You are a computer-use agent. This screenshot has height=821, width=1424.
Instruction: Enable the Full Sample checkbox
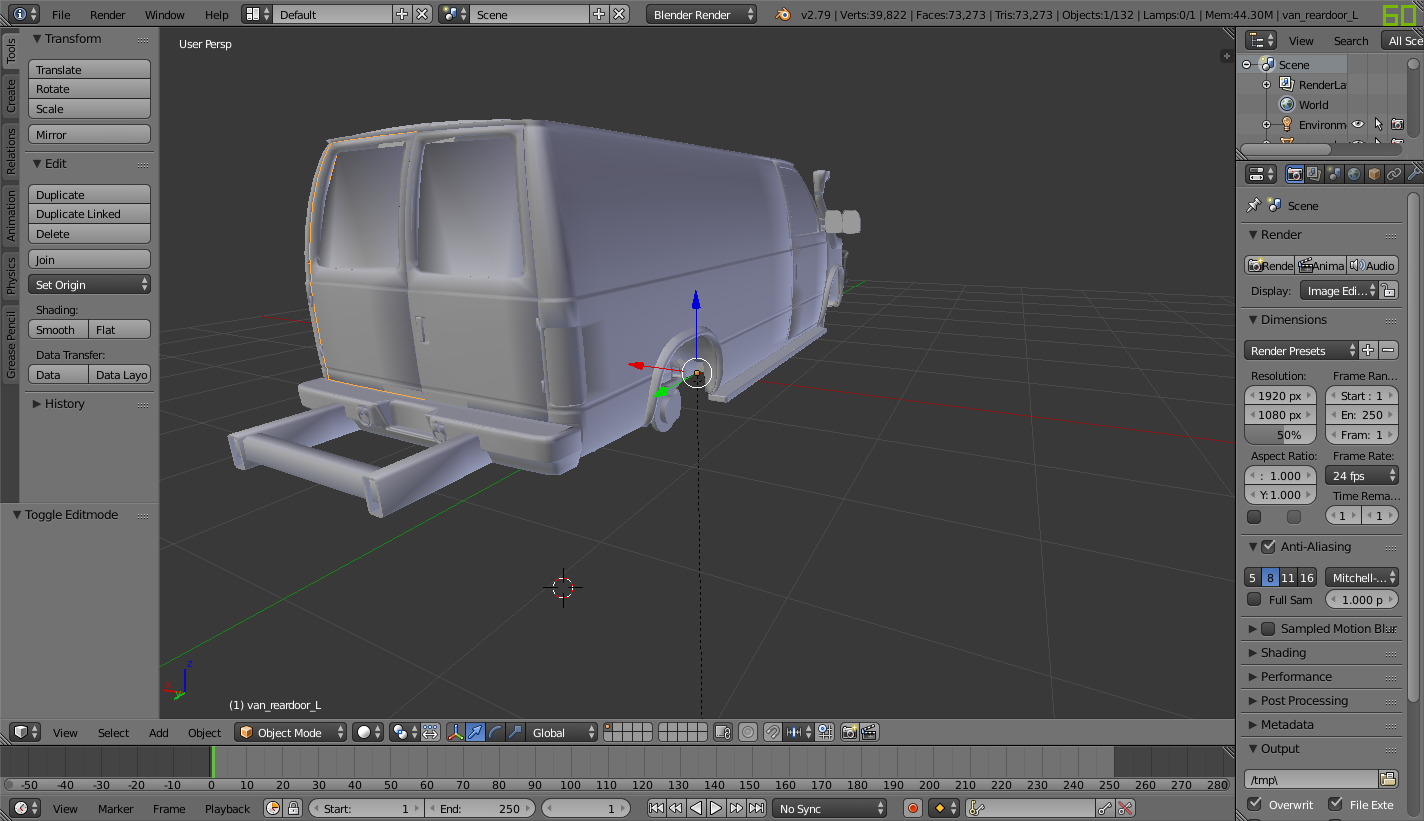(x=1254, y=600)
